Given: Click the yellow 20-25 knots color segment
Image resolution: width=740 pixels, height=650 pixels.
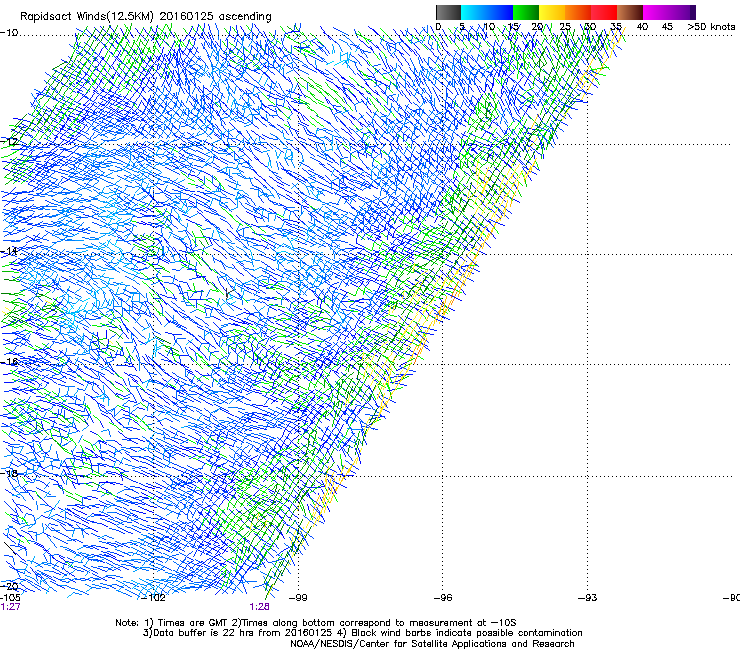Looking at the screenshot, I should (x=552, y=12).
